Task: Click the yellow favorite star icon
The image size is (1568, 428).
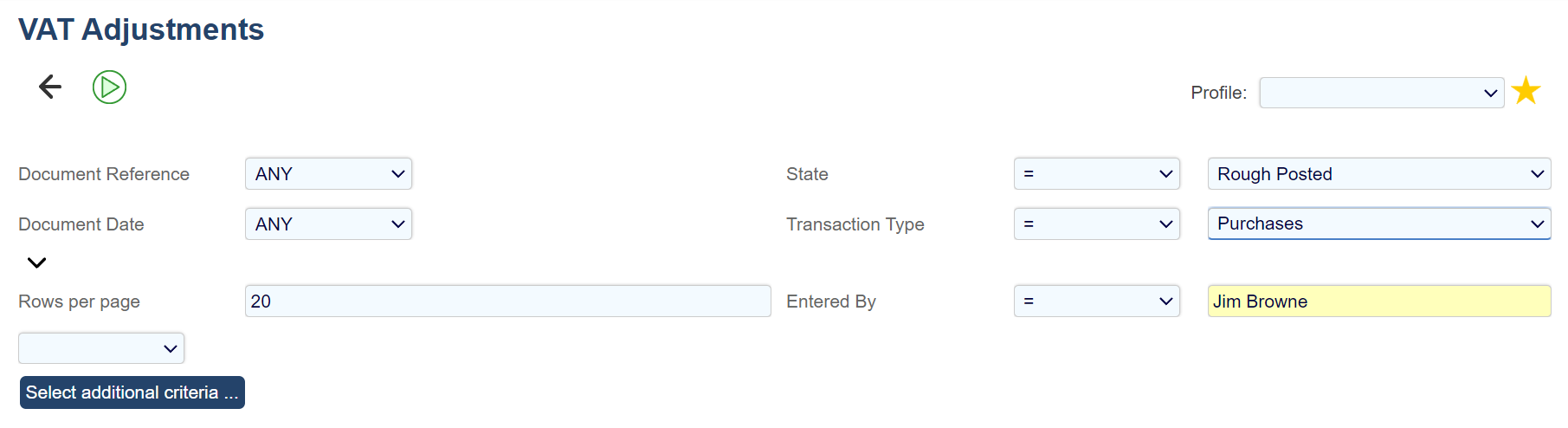Action: pyautogui.click(x=1526, y=91)
